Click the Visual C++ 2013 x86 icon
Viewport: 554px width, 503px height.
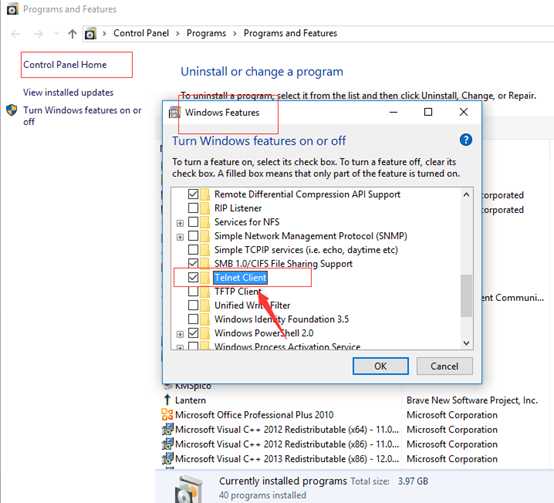167,458
